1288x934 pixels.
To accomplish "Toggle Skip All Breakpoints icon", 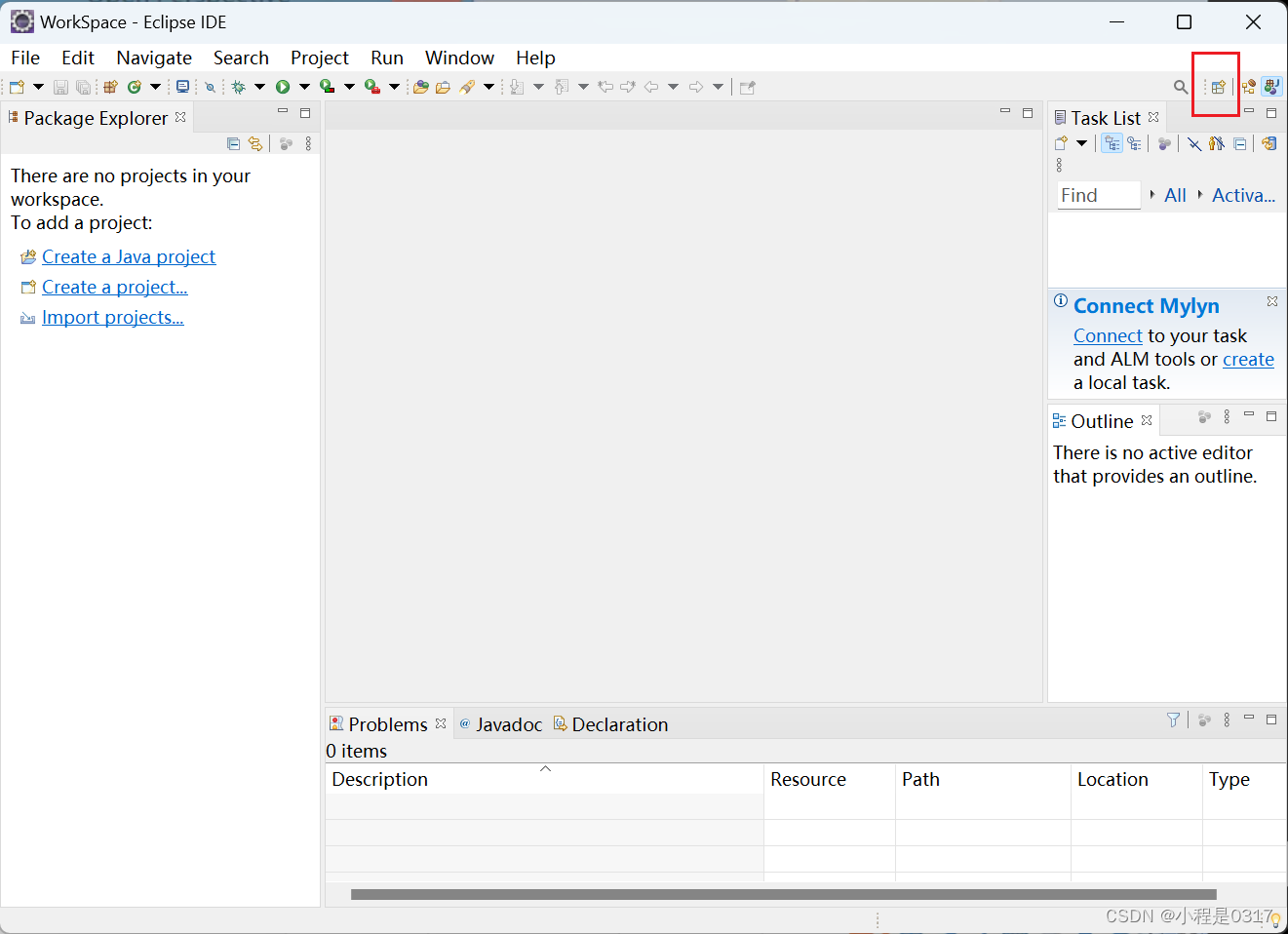I will 210,87.
